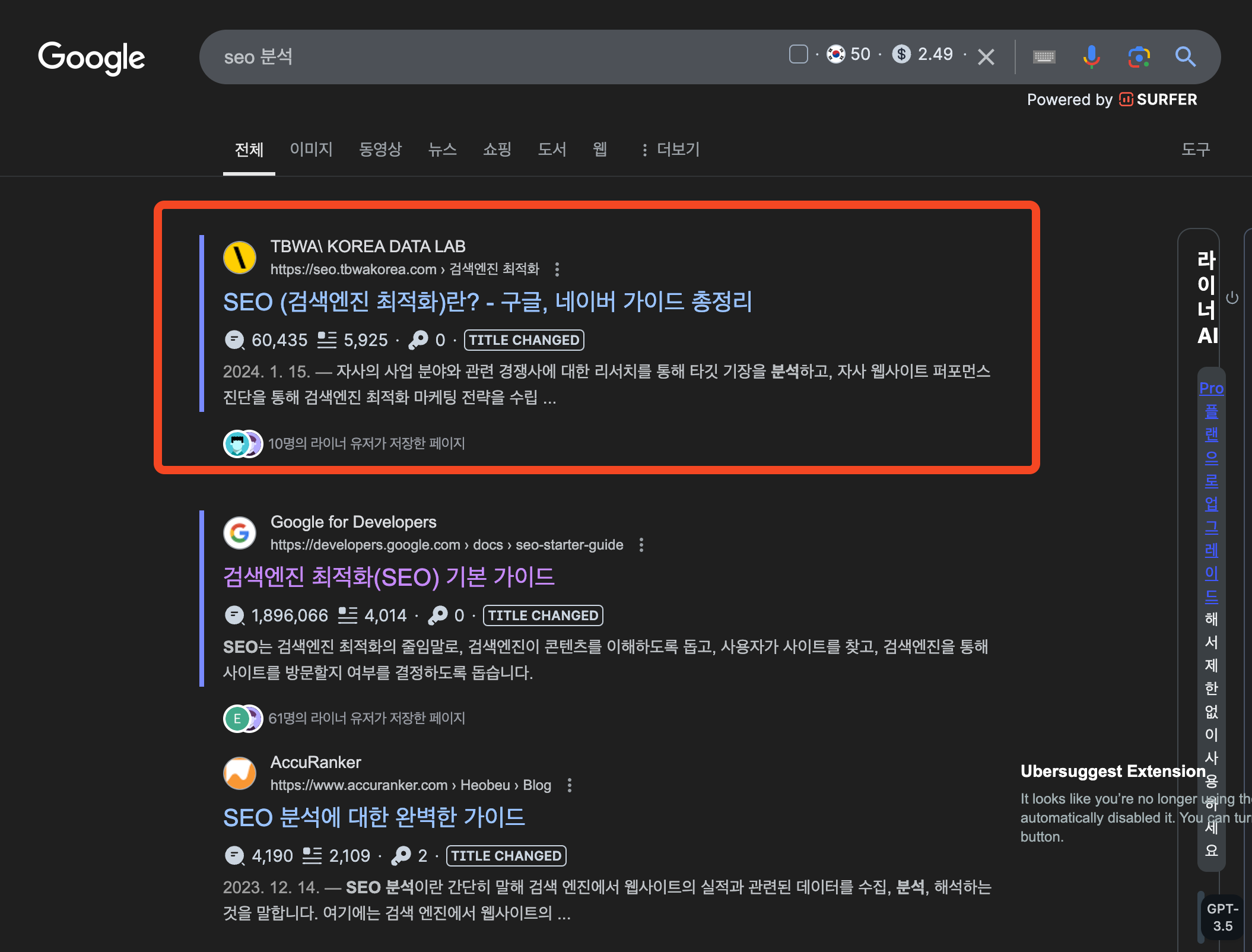Open the 도구 search tools

[x=1196, y=149]
